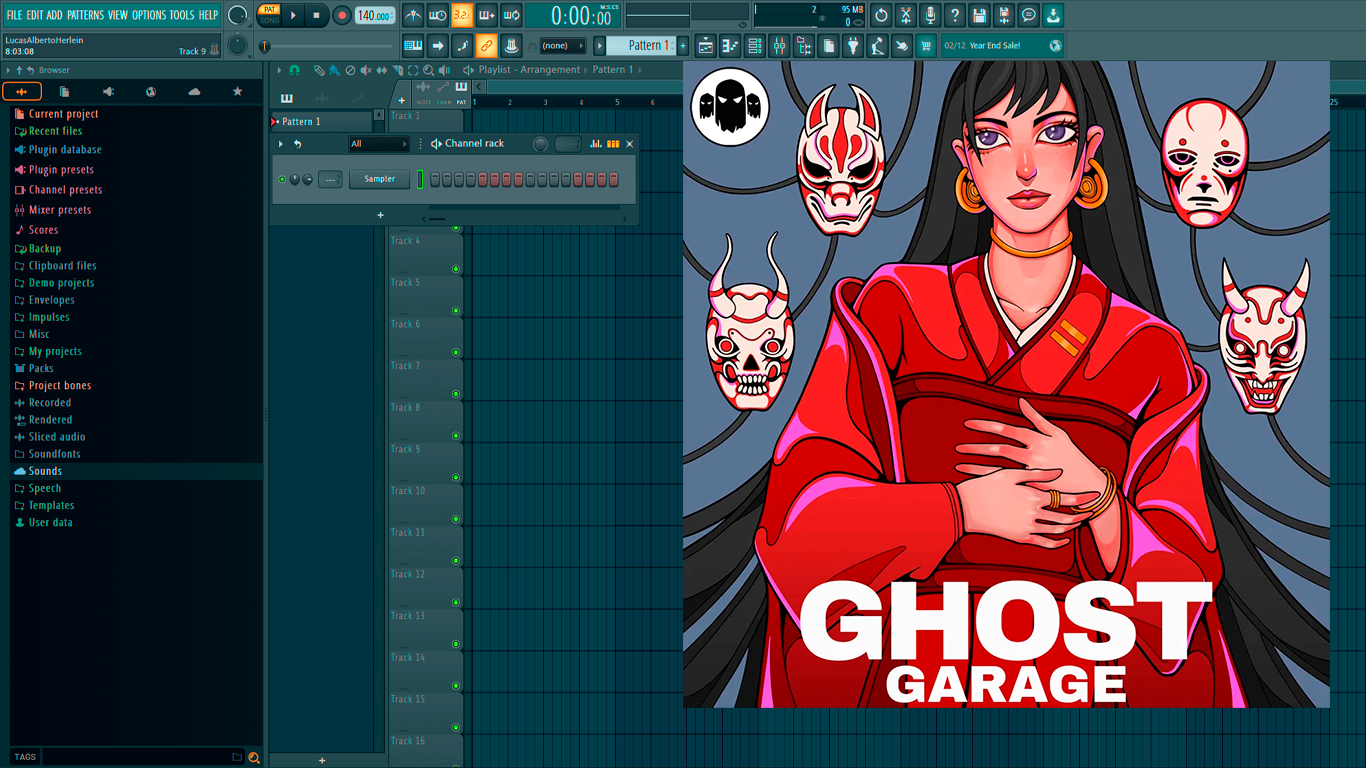Click the record button
The width and height of the screenshot is (1366, 768).
click(x=342, y=15)
